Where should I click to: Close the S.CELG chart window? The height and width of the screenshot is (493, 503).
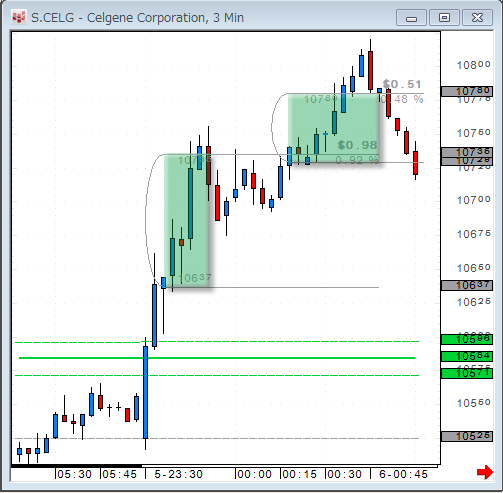point(477,18)
